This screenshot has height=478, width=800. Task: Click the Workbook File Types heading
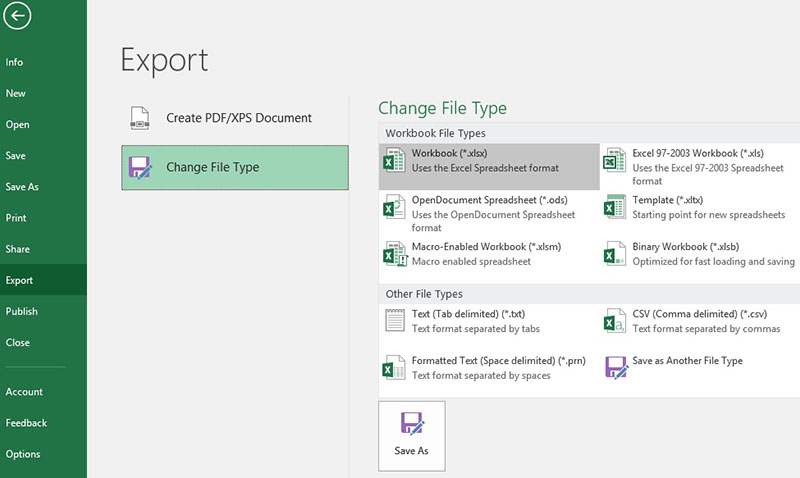point(435,134)
